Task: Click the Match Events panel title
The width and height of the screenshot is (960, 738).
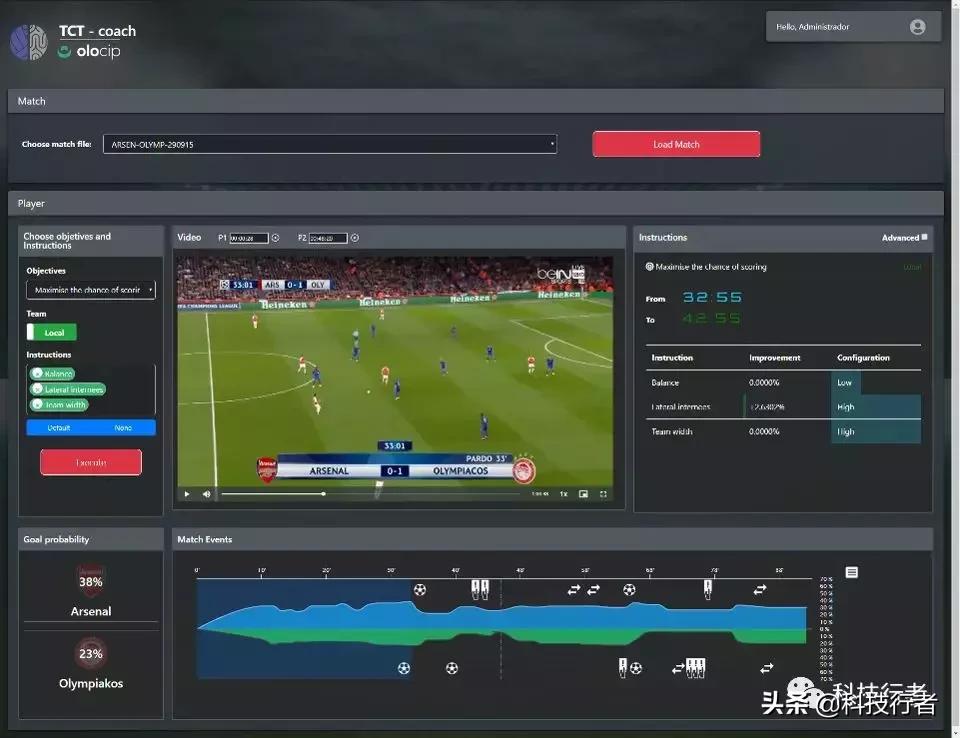Action: 204,540
